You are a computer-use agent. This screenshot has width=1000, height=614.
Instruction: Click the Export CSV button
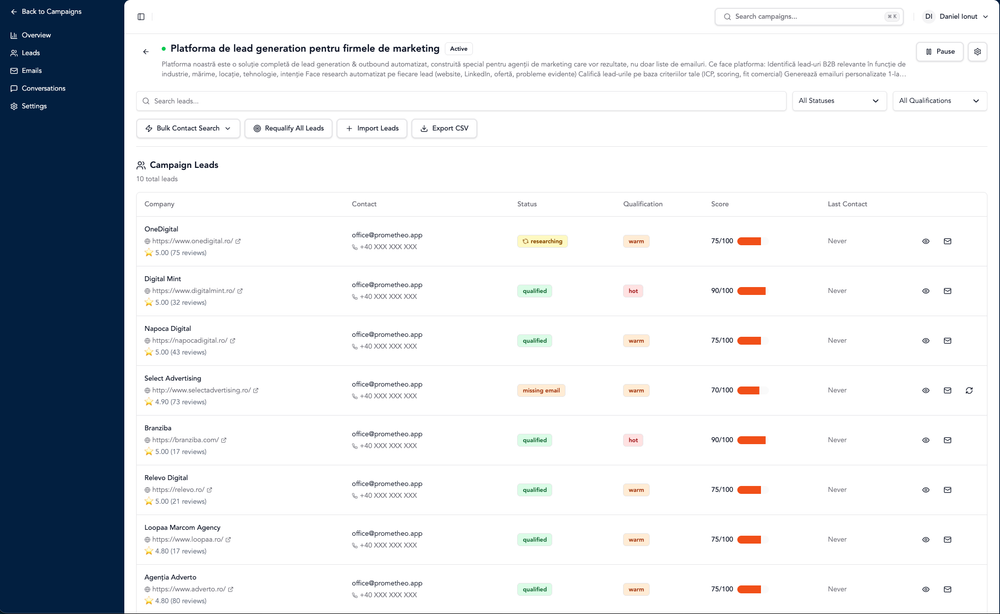pyautogui.click(x=443, y=128)
